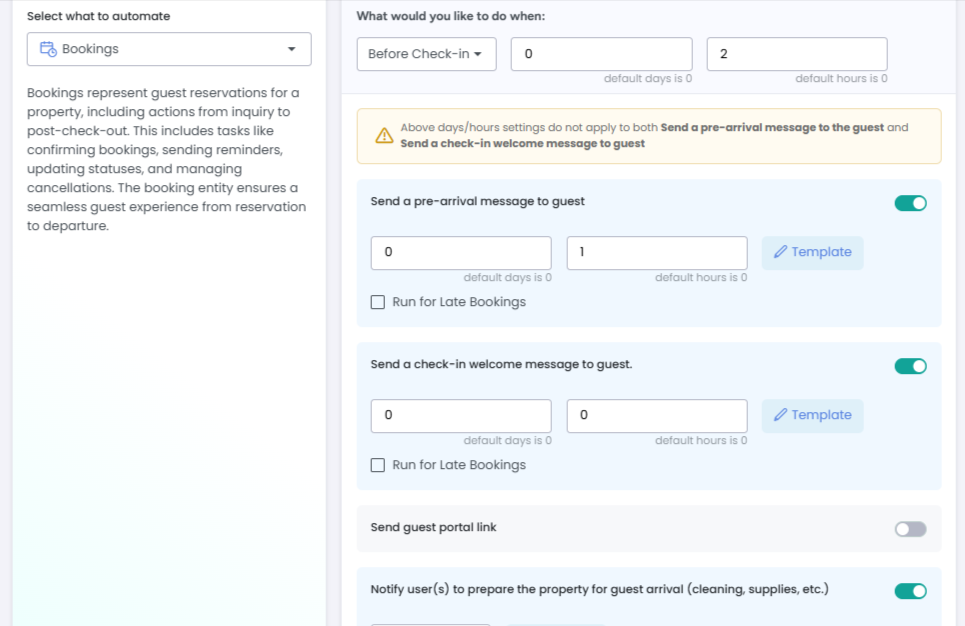Click check-in welcome days input field

(x=460, y=415)
